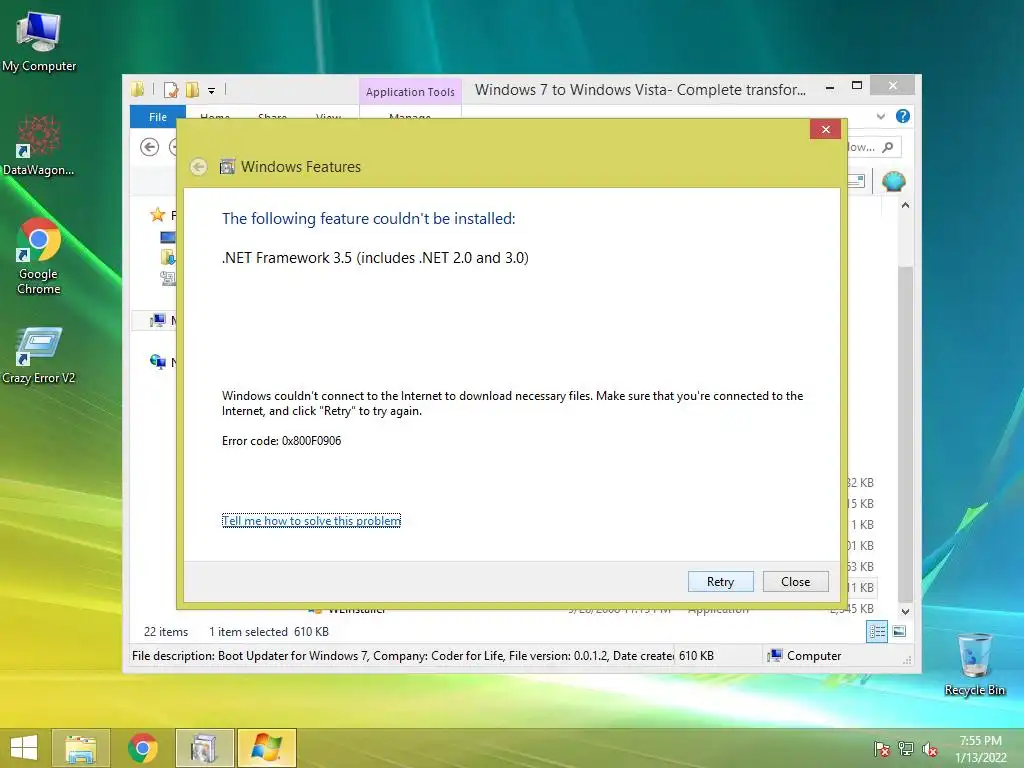
Task: Click the File description text in the status bar
Action: (x=402, y=656)
